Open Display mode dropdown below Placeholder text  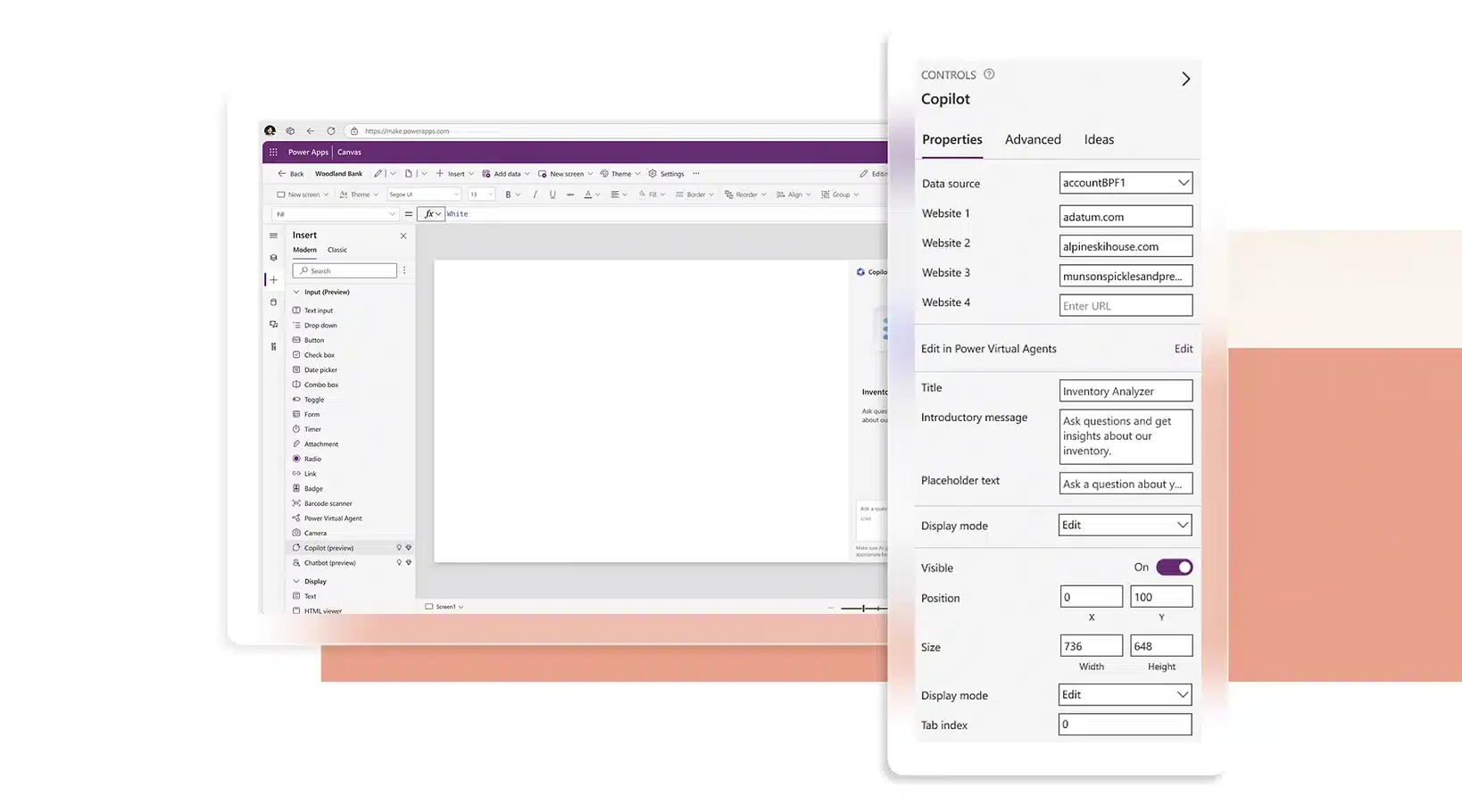click(1125, 525)
